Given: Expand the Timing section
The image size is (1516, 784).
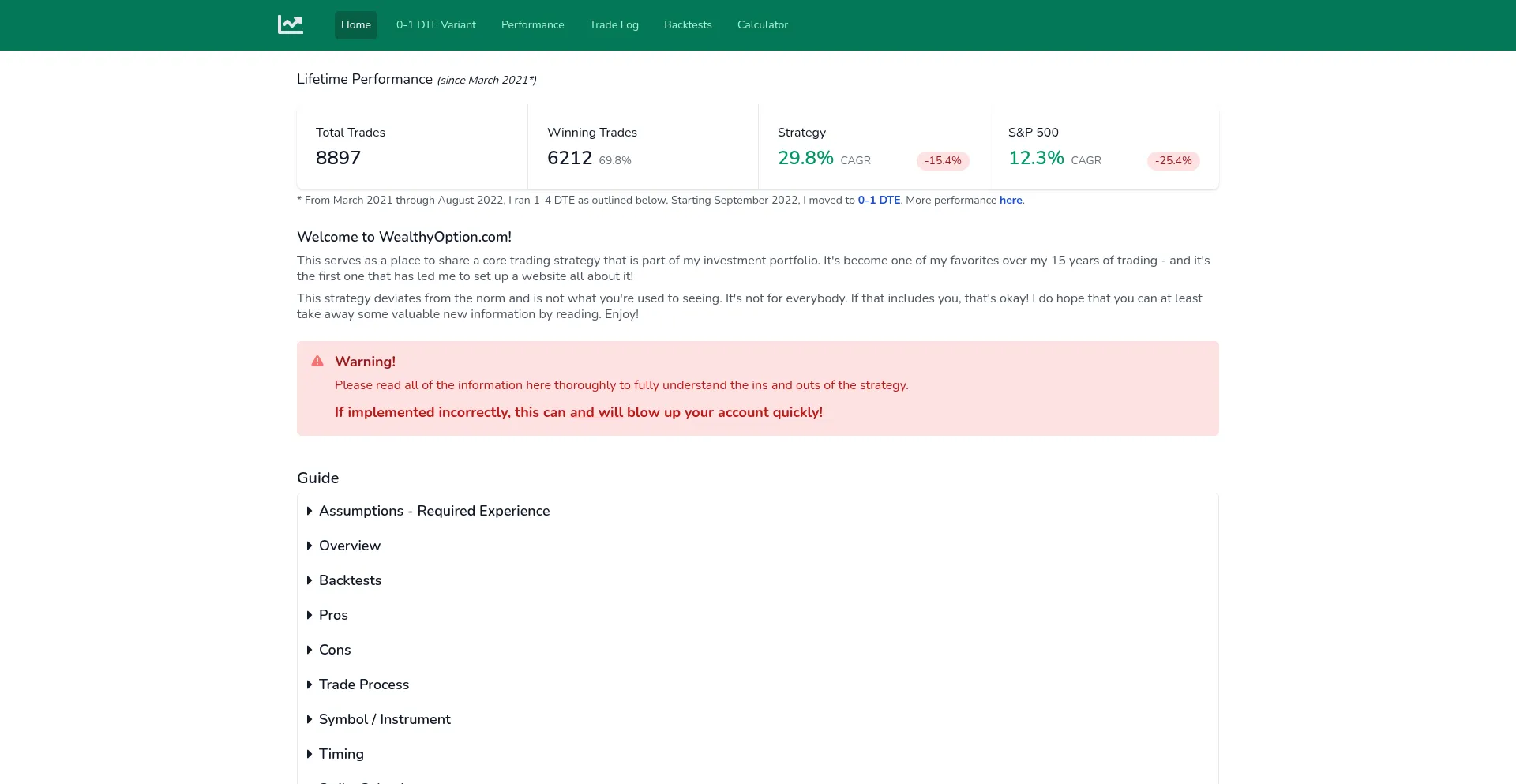Looking at the screenshot, I should pyautogui.click(x=758, y=754).
